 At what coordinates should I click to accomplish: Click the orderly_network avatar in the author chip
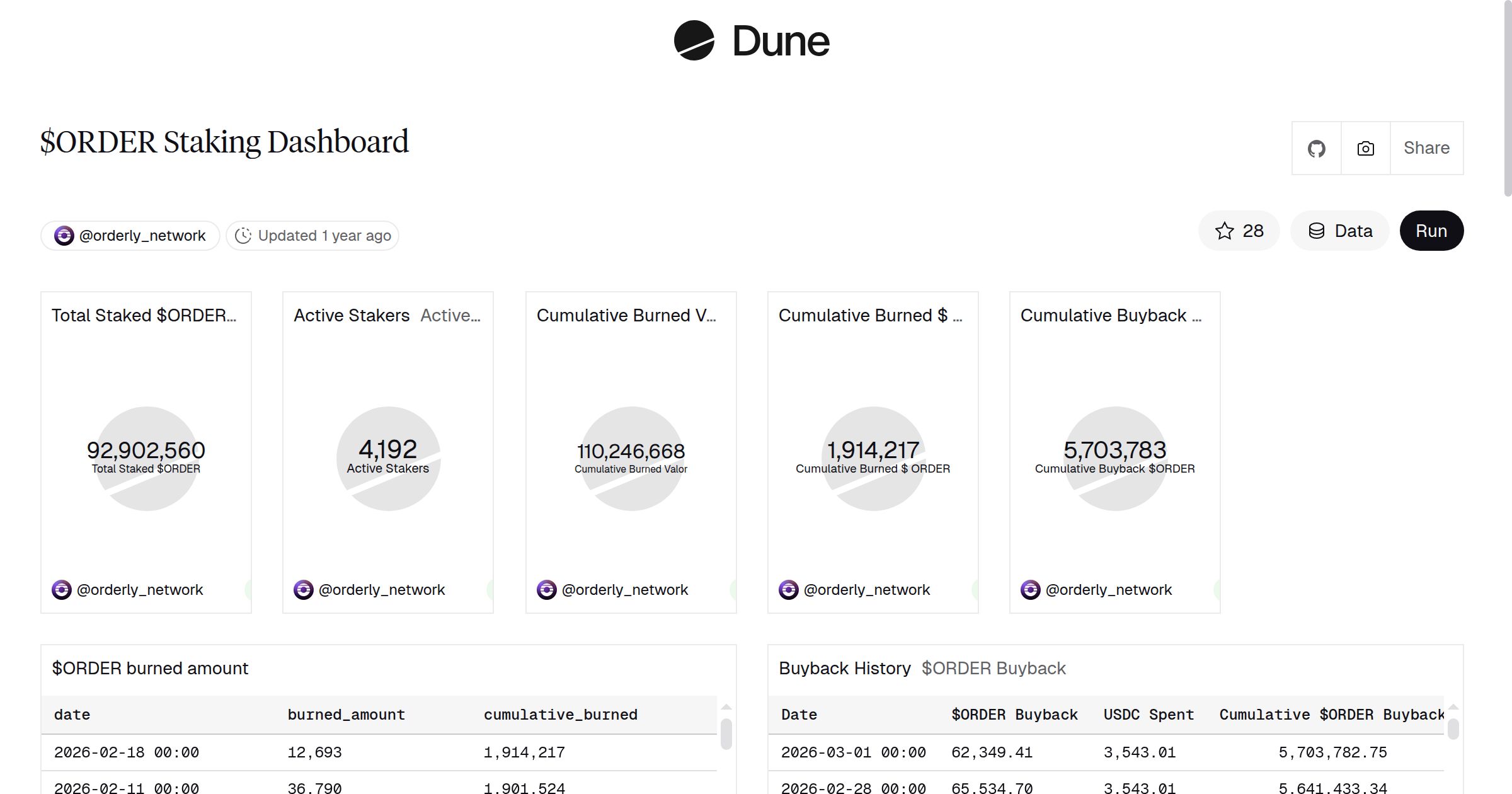coord(65,235)
